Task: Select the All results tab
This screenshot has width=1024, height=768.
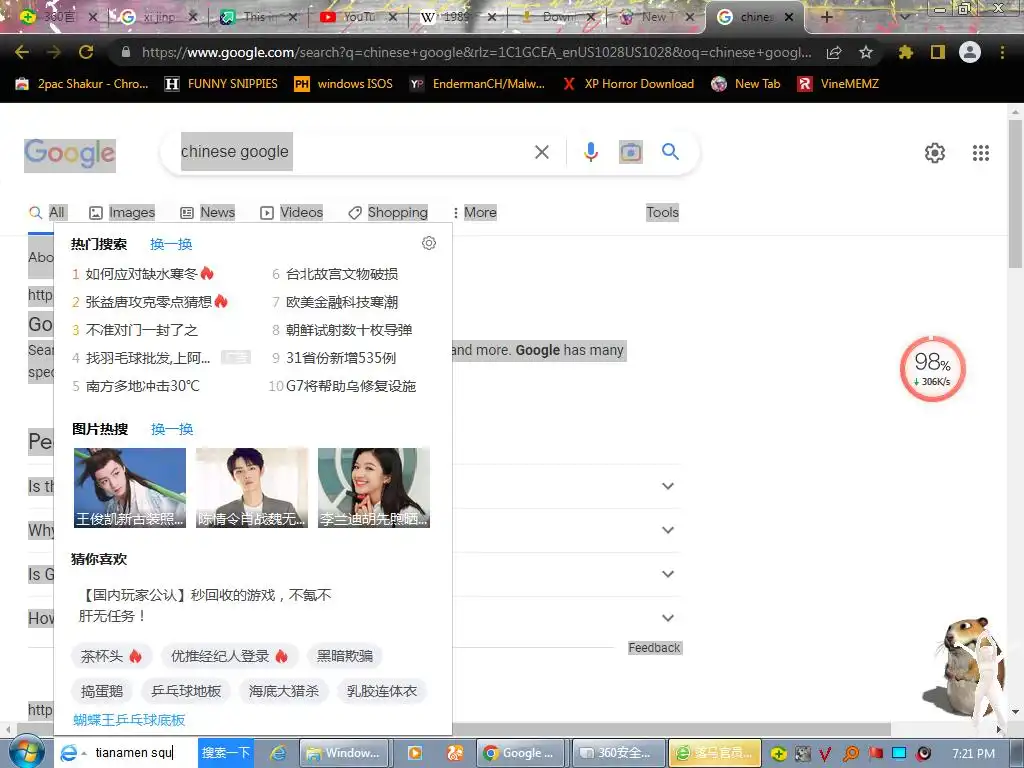Action: (x=47, y=212)
